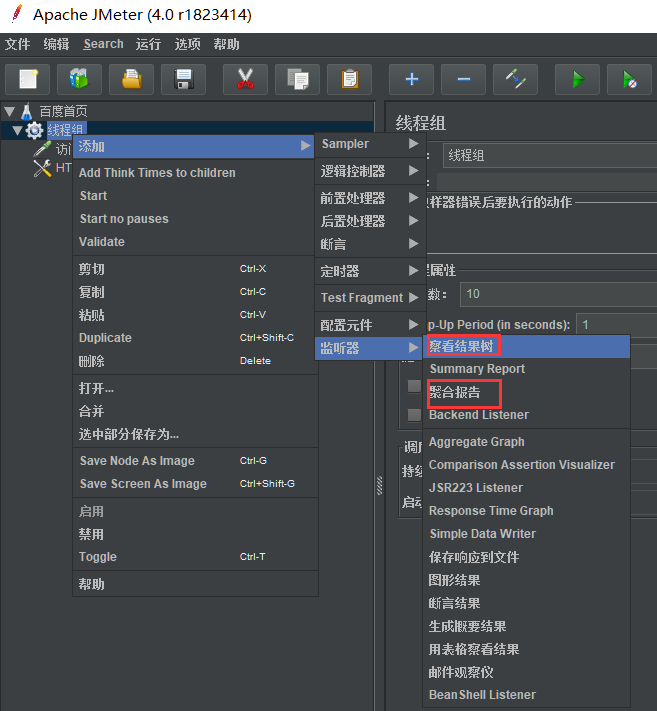Click the config element wrench icon in tree
657x711 pixels.
click(43, 168)
